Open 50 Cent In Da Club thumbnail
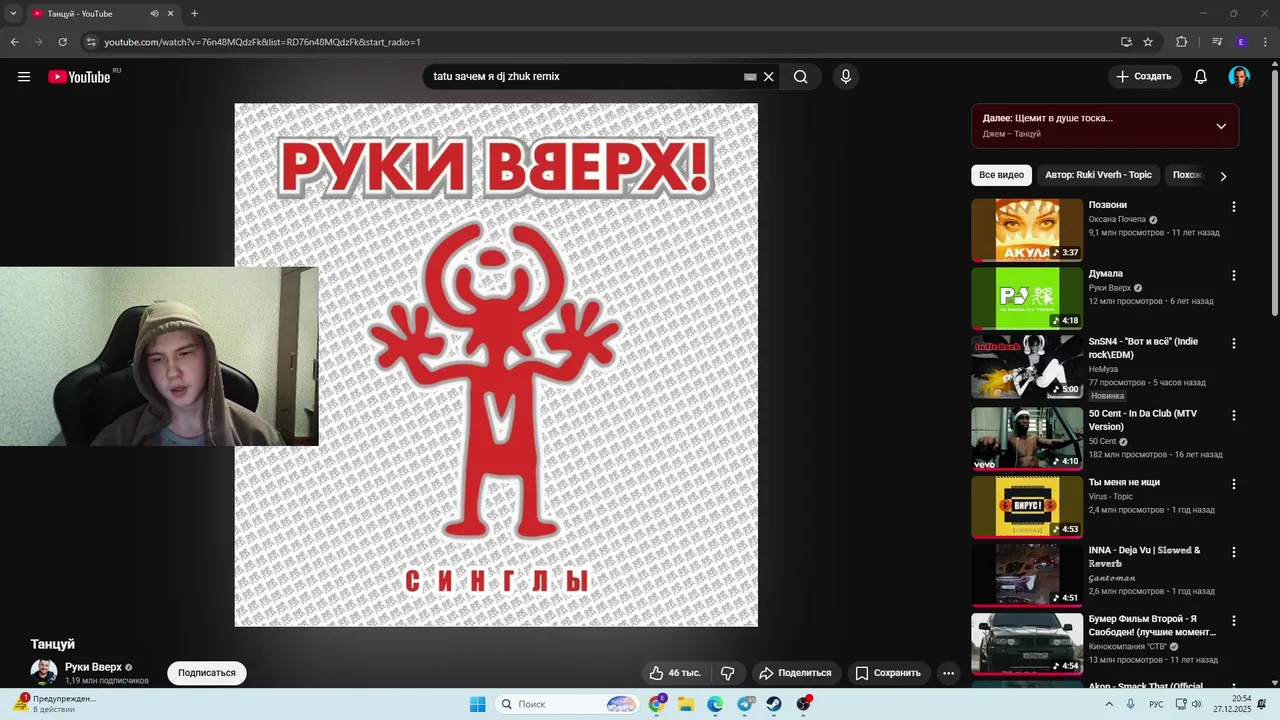This screenshot has height=720, width=1280. pos(1027,438)
